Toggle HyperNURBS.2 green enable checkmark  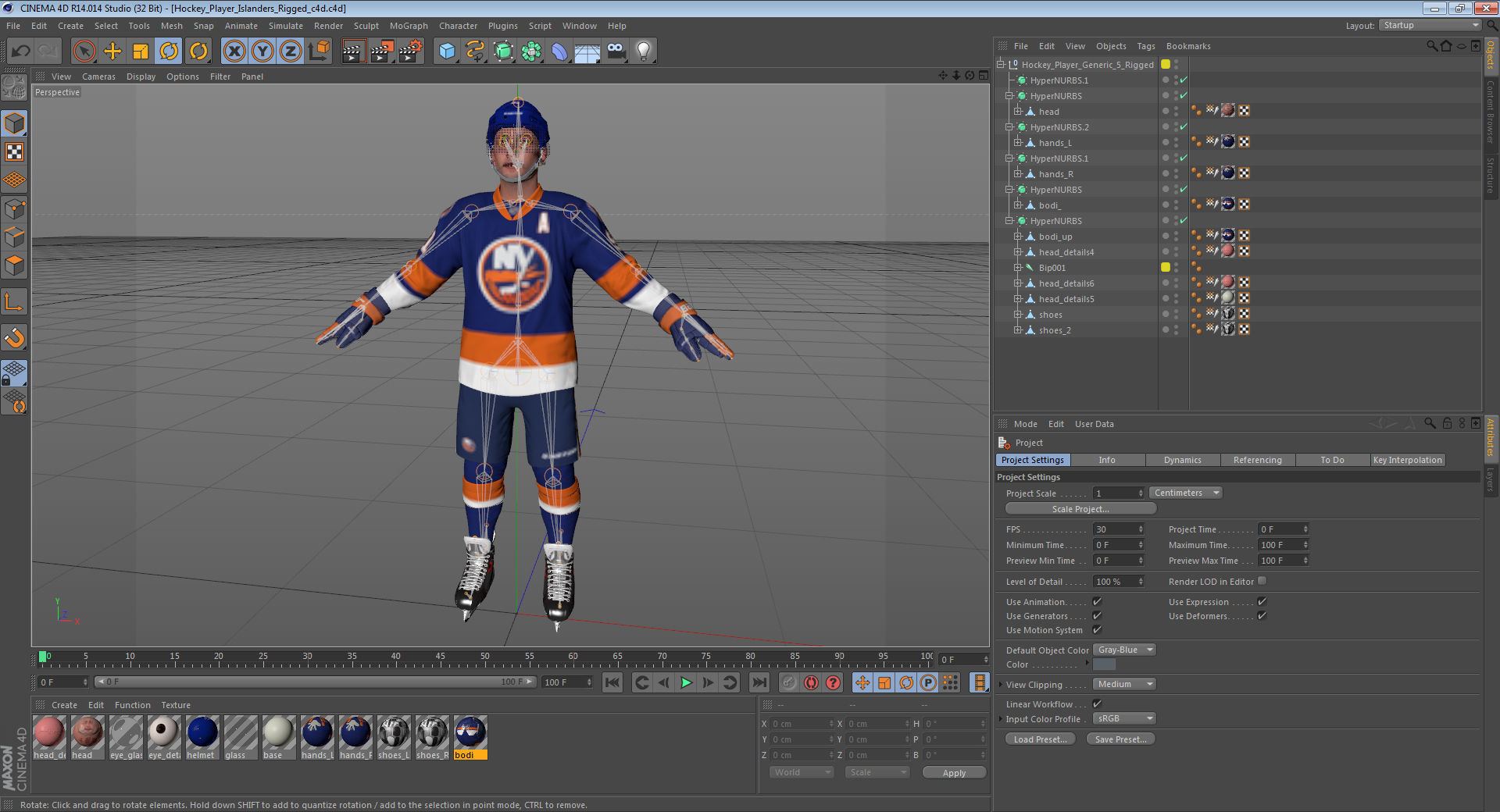click(1184, 126)
